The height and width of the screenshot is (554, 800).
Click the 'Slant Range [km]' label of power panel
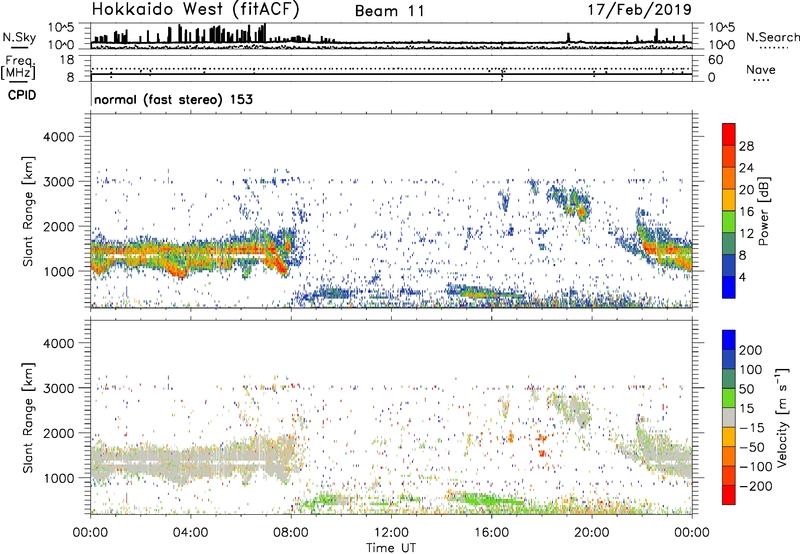point(28,211)
